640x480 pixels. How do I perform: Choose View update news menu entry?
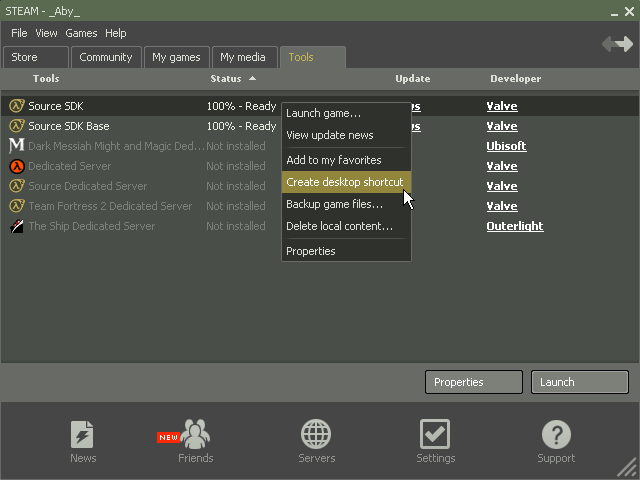(x=346, y=136)
